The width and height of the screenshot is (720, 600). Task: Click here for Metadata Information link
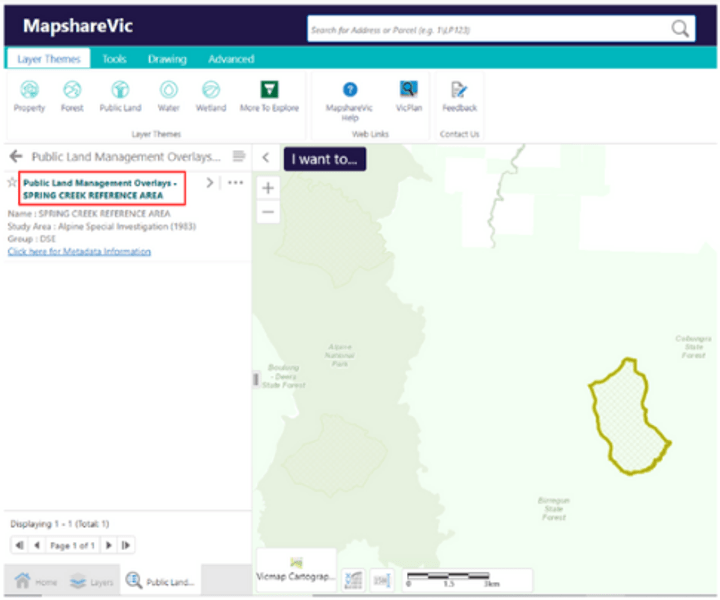pos(79,251)
